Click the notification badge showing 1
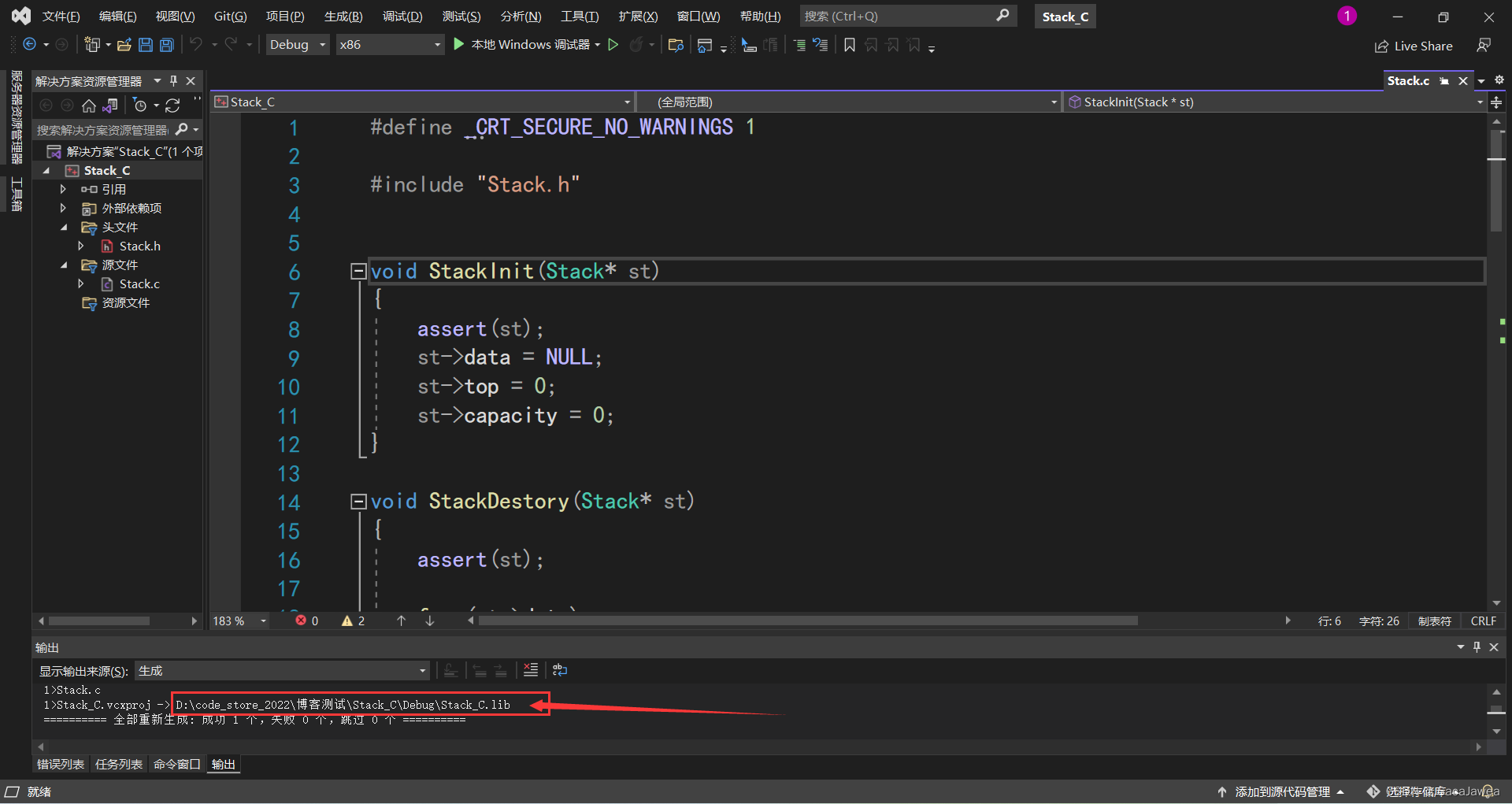This screenshot has width=1512, height=804. coord(1347,16)
